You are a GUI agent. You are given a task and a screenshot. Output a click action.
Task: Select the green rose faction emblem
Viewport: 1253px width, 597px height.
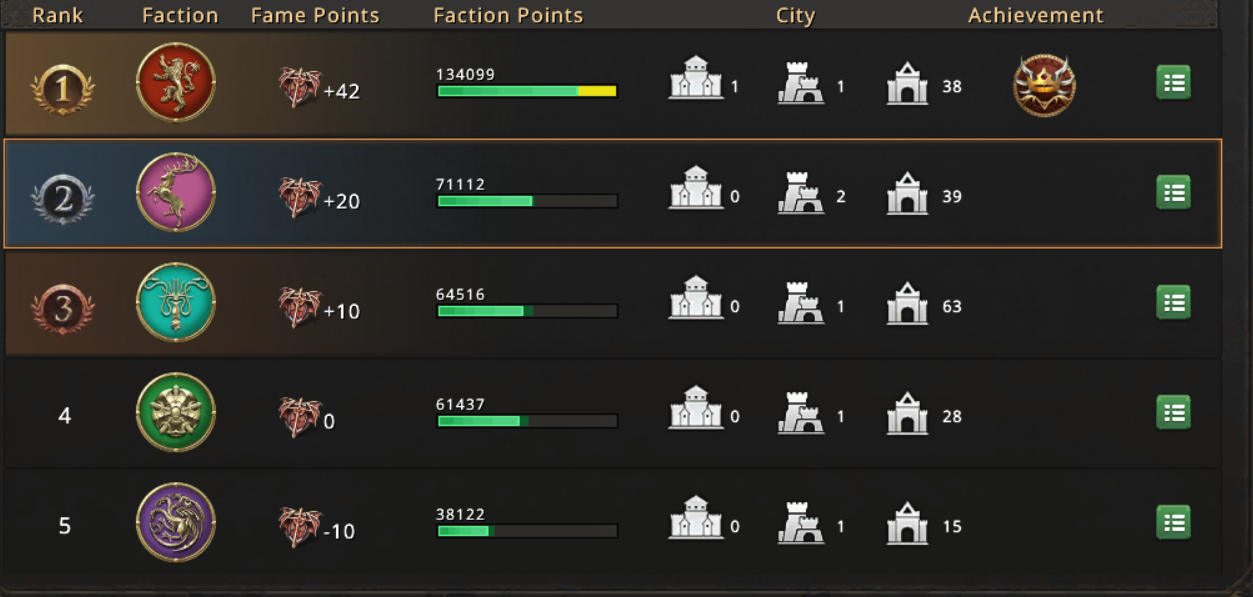click(176, 412)
